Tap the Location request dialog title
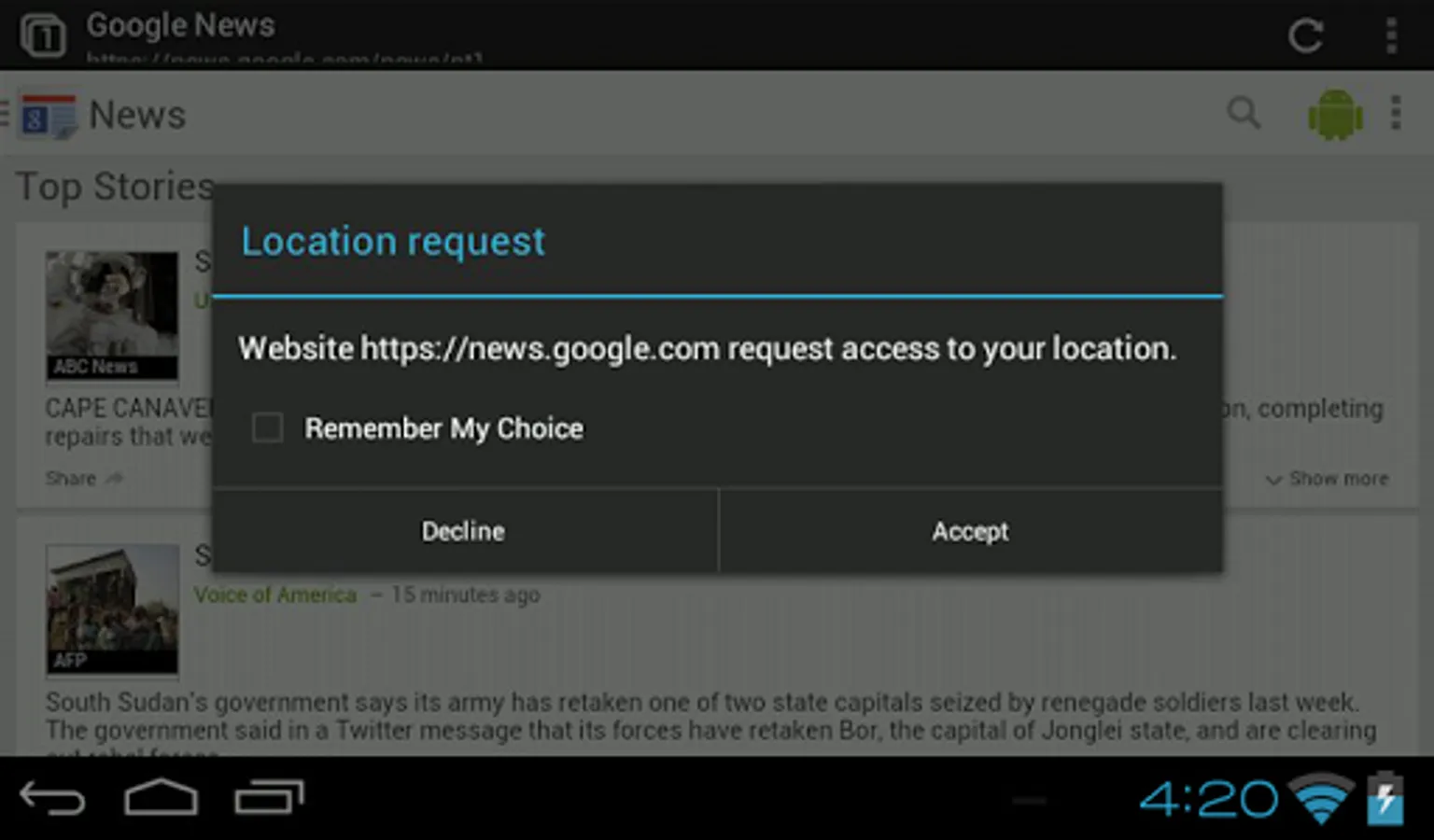The height and width of the screenshot is (840, 1434). pyautogui.click(x=393, y=242)
